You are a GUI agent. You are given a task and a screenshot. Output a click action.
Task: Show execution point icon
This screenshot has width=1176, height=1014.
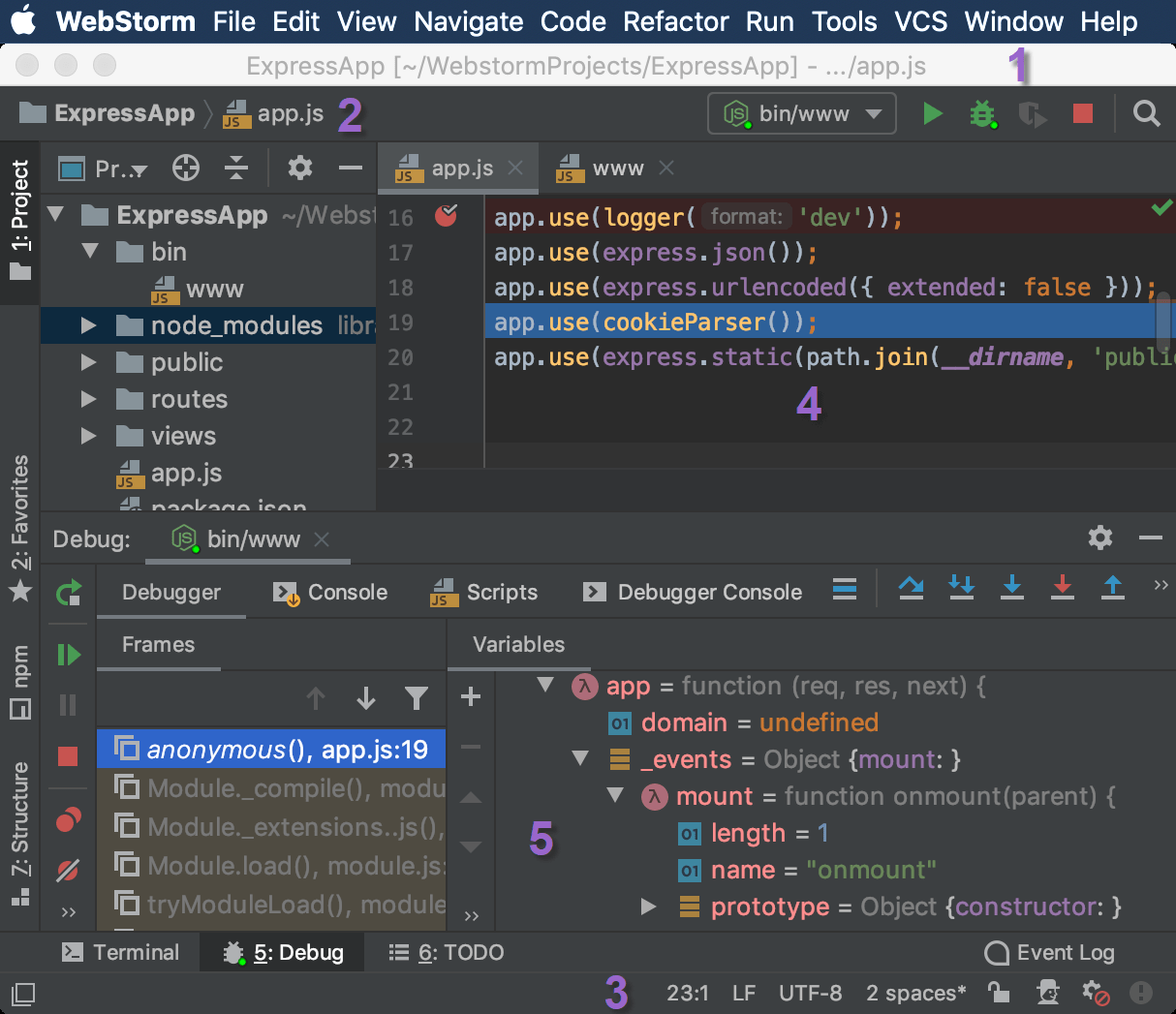coord(845,589)
